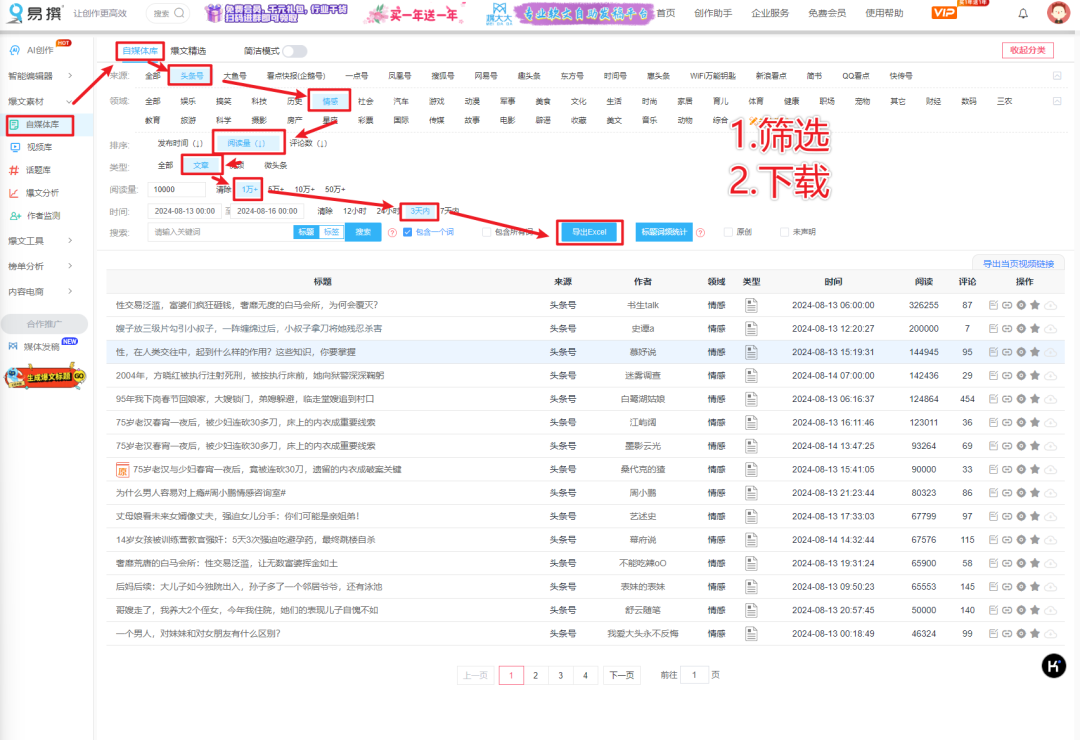The image size is (1080, 740).
Task: Check the 未声明 checkbox
Action: [784, 232]
